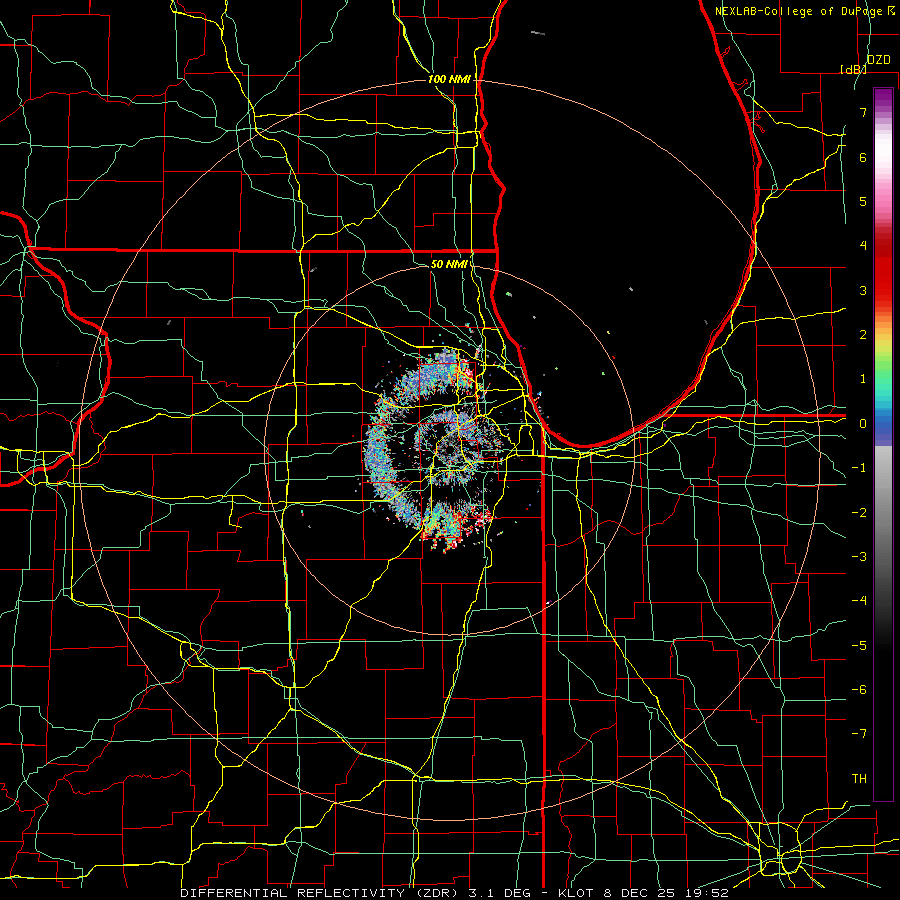The height and width of the screenshot is (900, 900).
Task: Click the color scale value '6'
Action: tap(863, 157)
